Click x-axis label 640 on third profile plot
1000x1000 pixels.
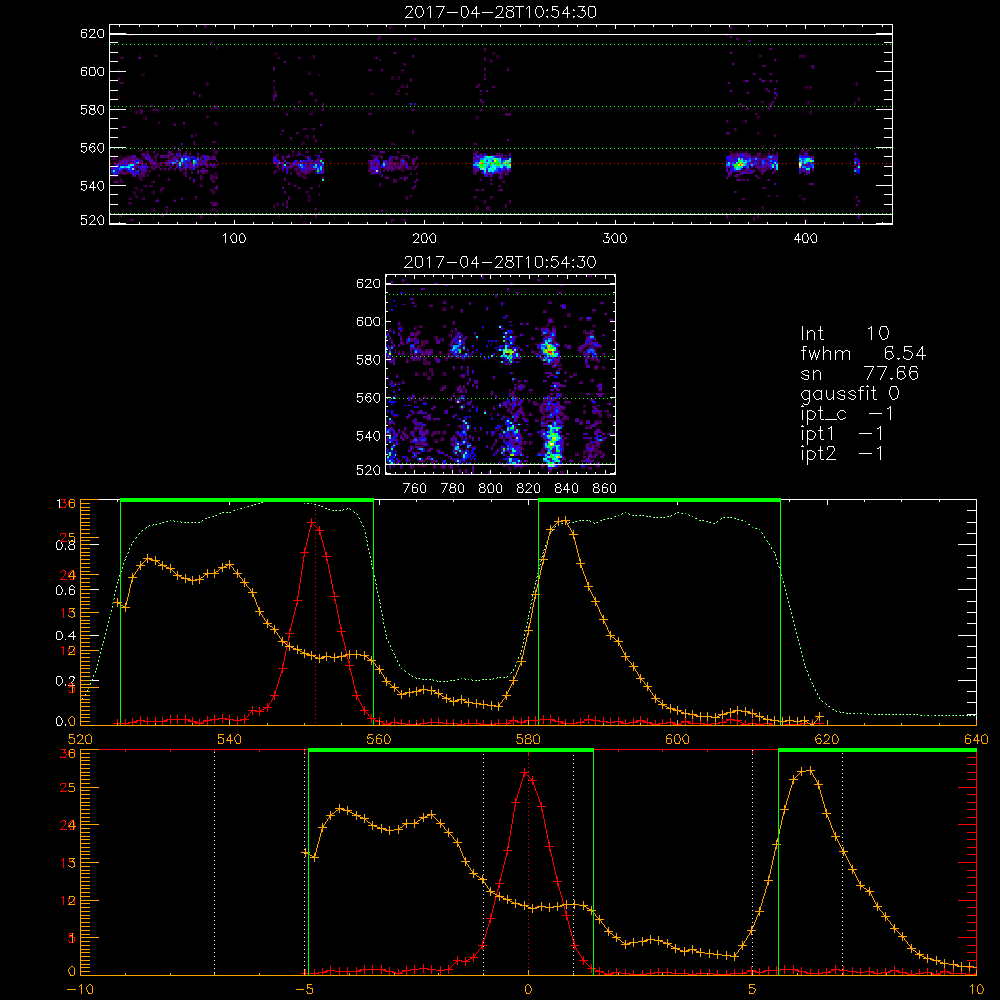[x=976, y=739]
